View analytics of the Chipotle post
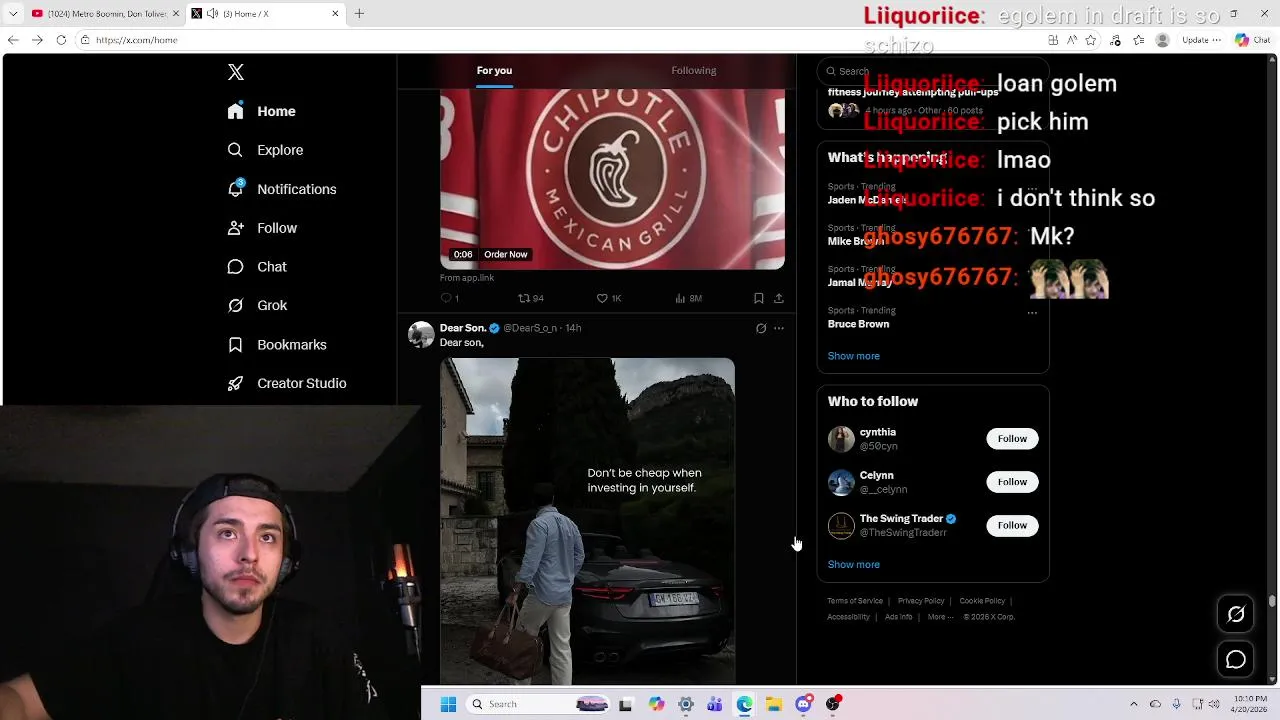The height and width of the screenshot is (720, 1280). pyautogui.click(x=688, y=298)
